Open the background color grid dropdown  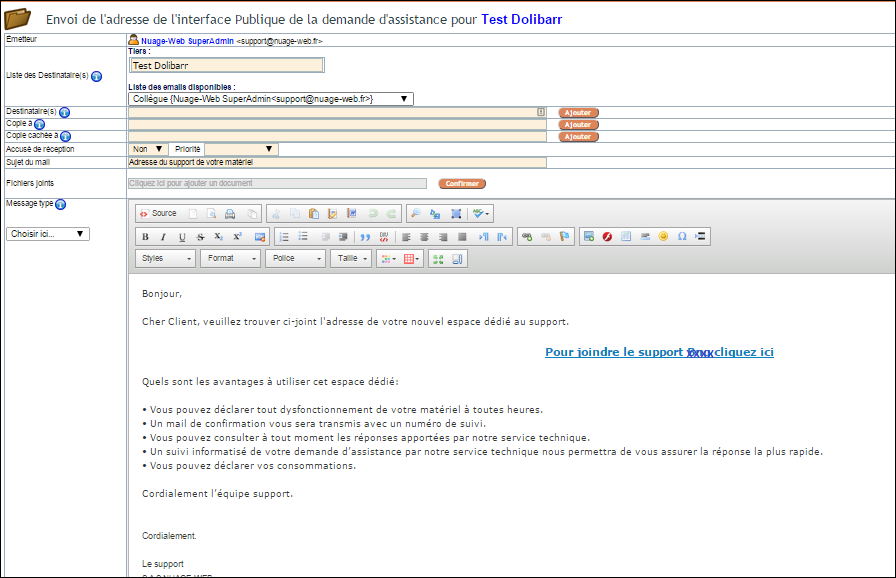412,259
